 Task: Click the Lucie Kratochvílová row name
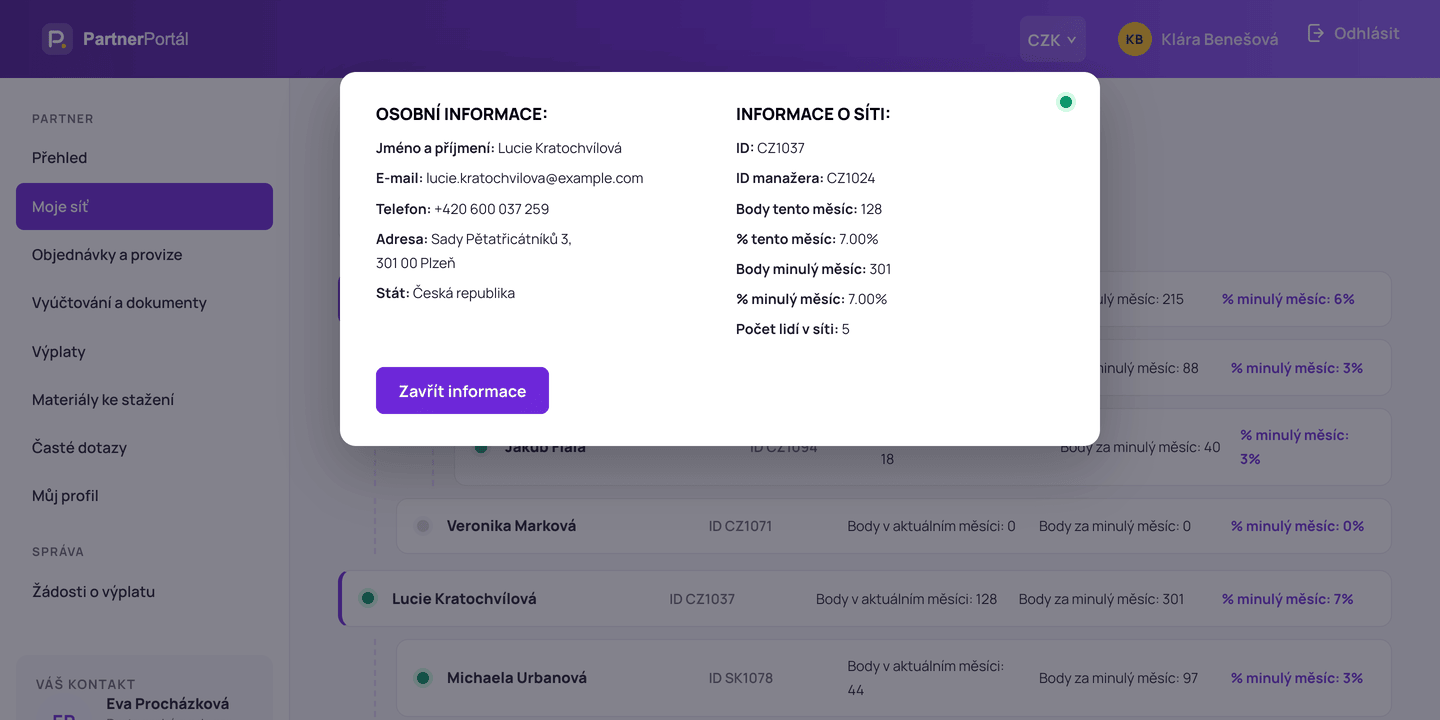(464, 599)
